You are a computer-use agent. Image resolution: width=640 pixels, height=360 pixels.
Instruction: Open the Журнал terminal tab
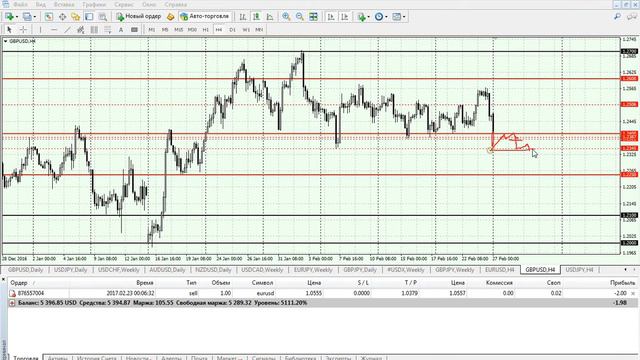pos(371,358)
